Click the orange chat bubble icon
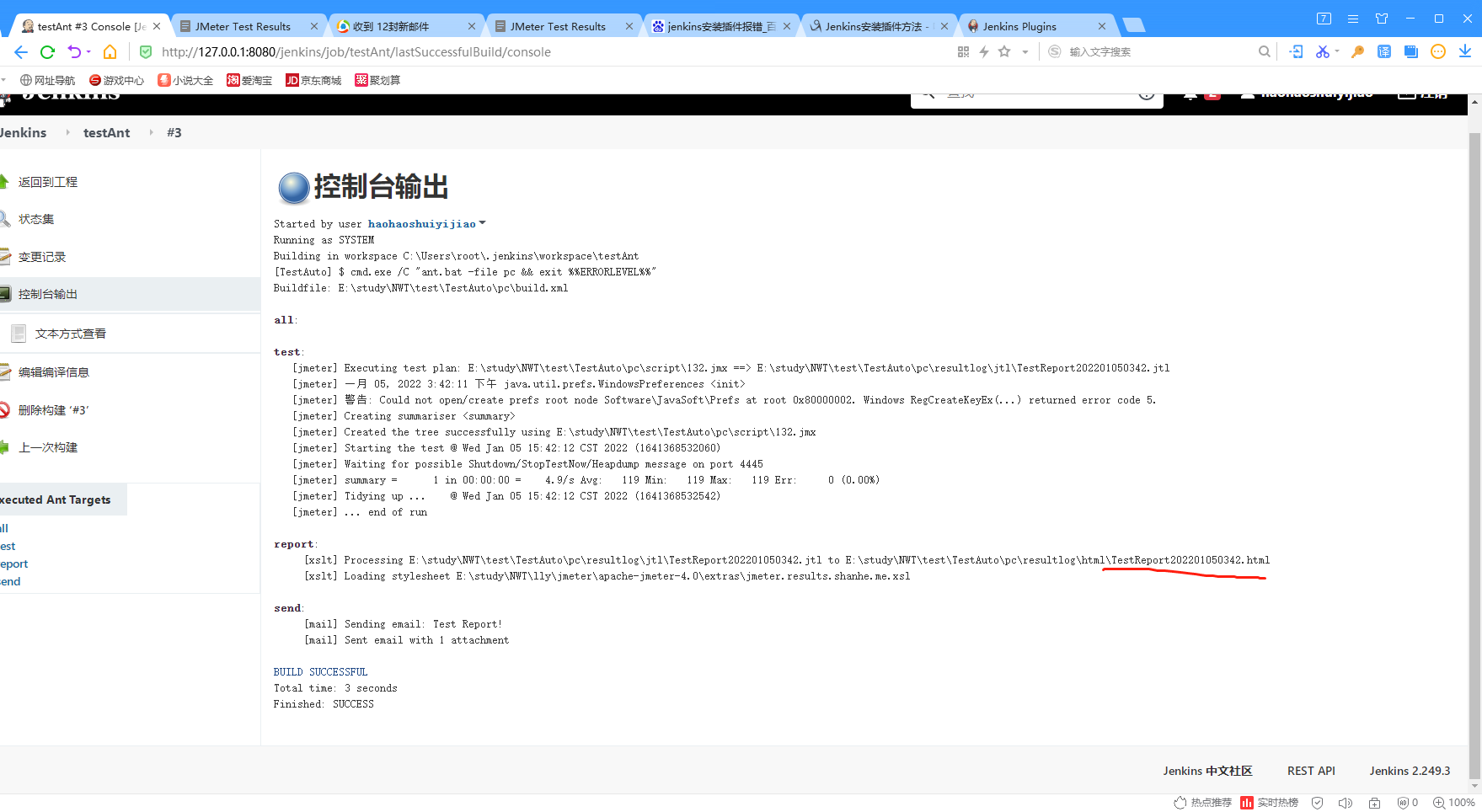This screenshot has height=812, width=1482. pyautogui.click(x=1438, y=52)
